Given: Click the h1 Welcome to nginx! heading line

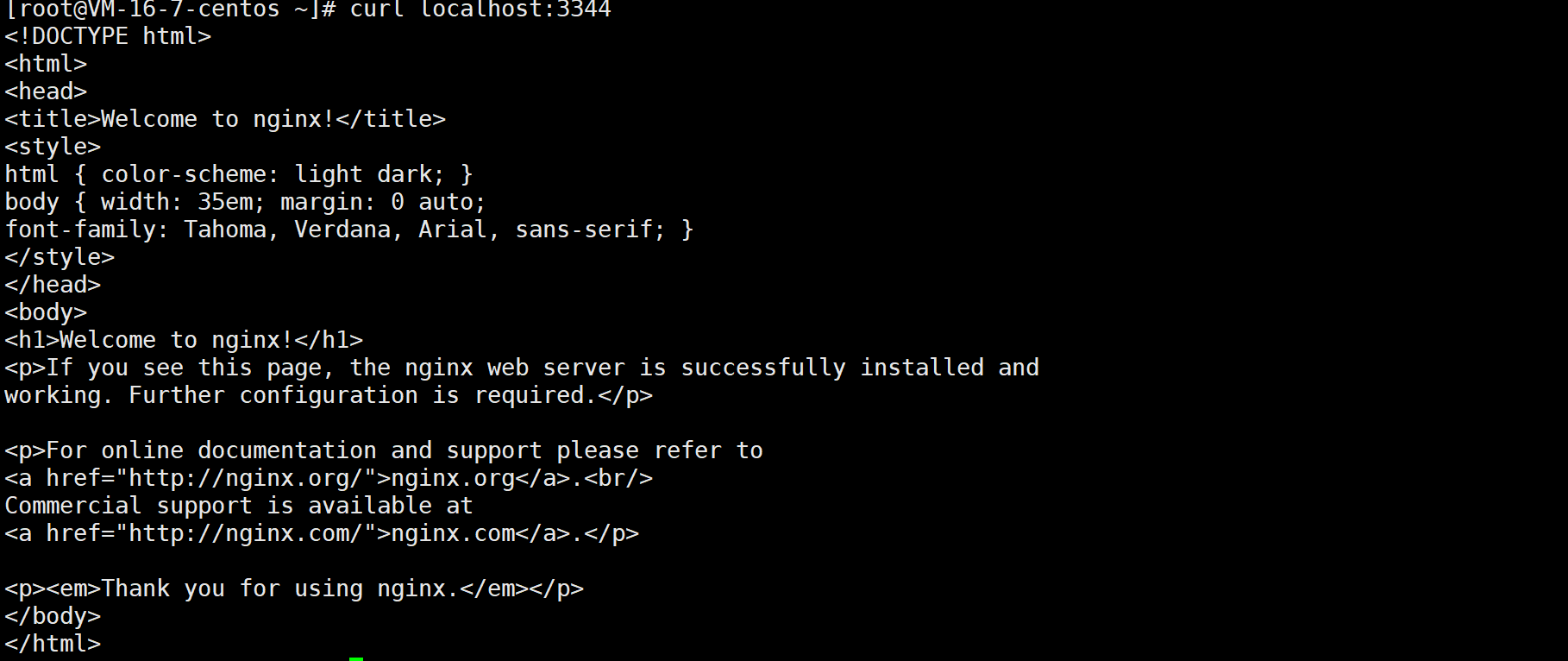Looking at the screenshot, I should [x=184, y=340].
